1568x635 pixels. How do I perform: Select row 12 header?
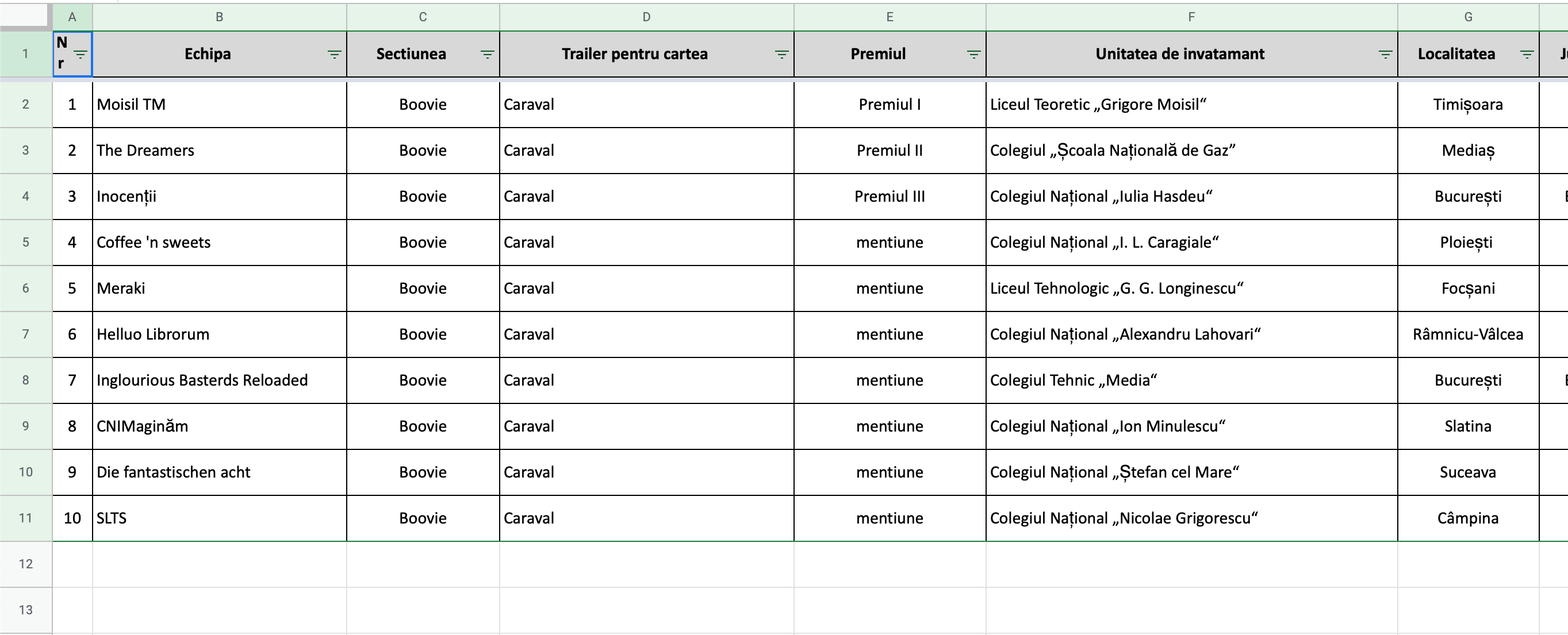(x=25, y=564)
